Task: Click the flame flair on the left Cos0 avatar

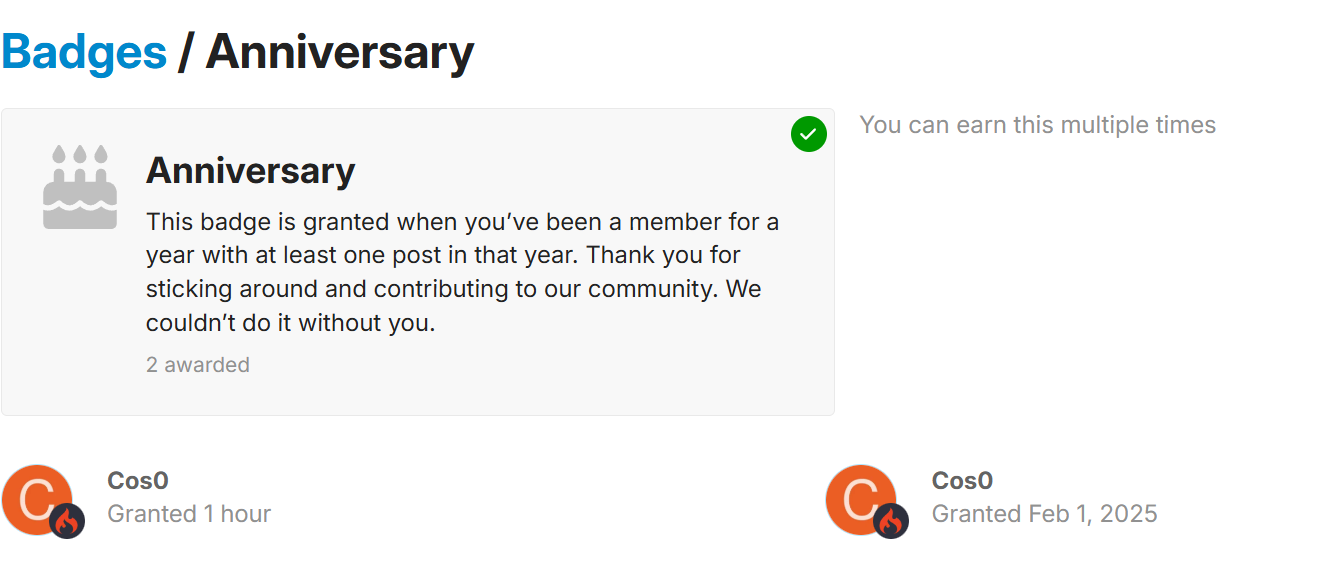Action: click(x=67, y=521)
